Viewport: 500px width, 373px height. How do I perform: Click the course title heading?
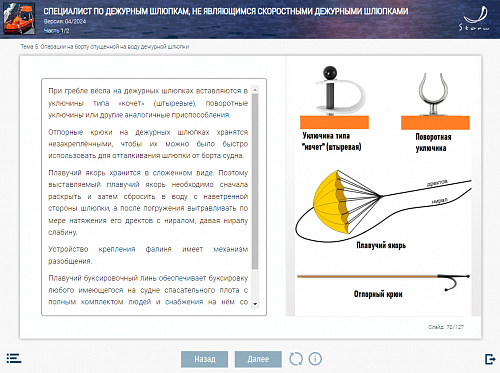[x=226, y=11]
